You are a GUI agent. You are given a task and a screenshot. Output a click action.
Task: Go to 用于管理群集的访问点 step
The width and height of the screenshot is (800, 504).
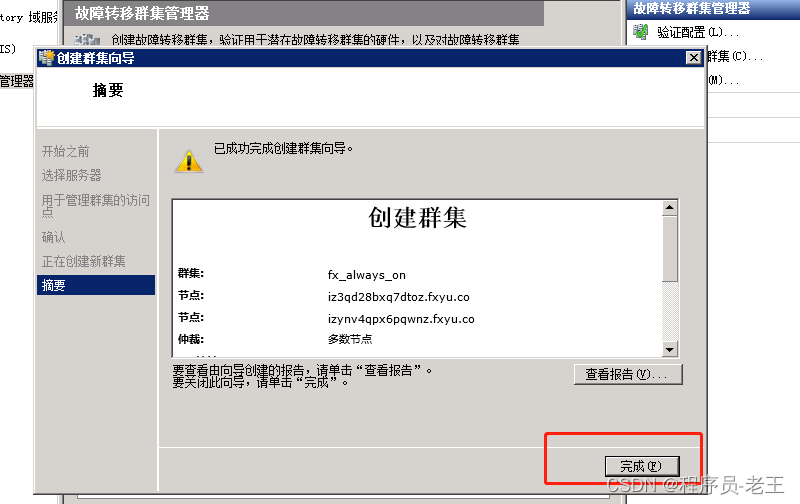click(95, 206)
